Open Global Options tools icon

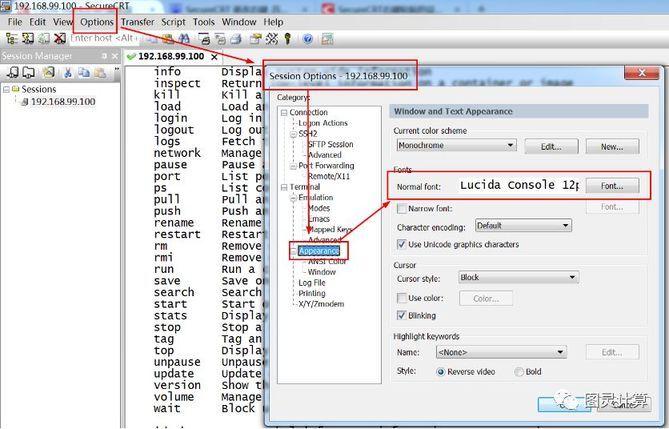(x=272, y=39)
